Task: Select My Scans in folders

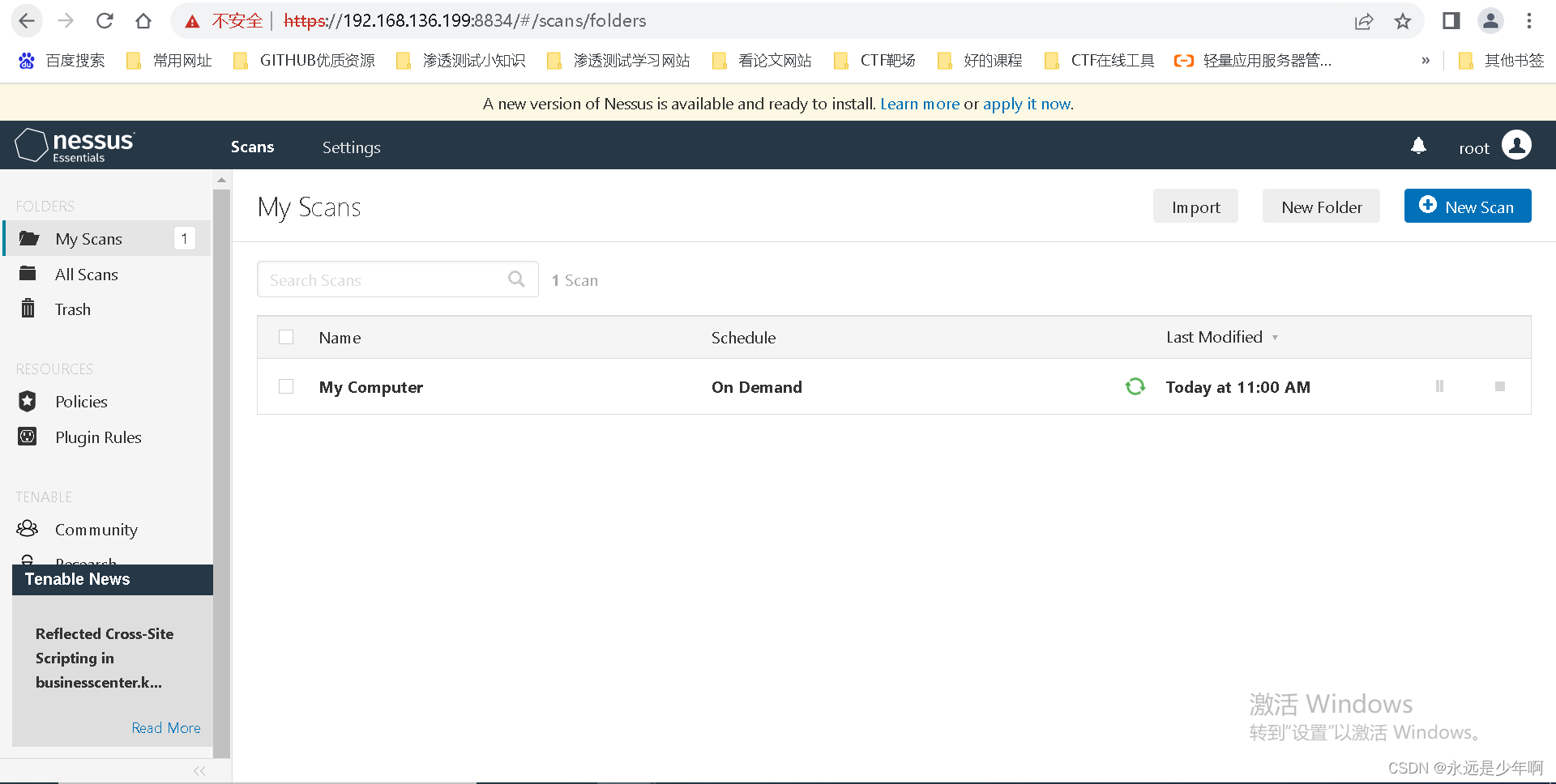Action: click(107, 238)
